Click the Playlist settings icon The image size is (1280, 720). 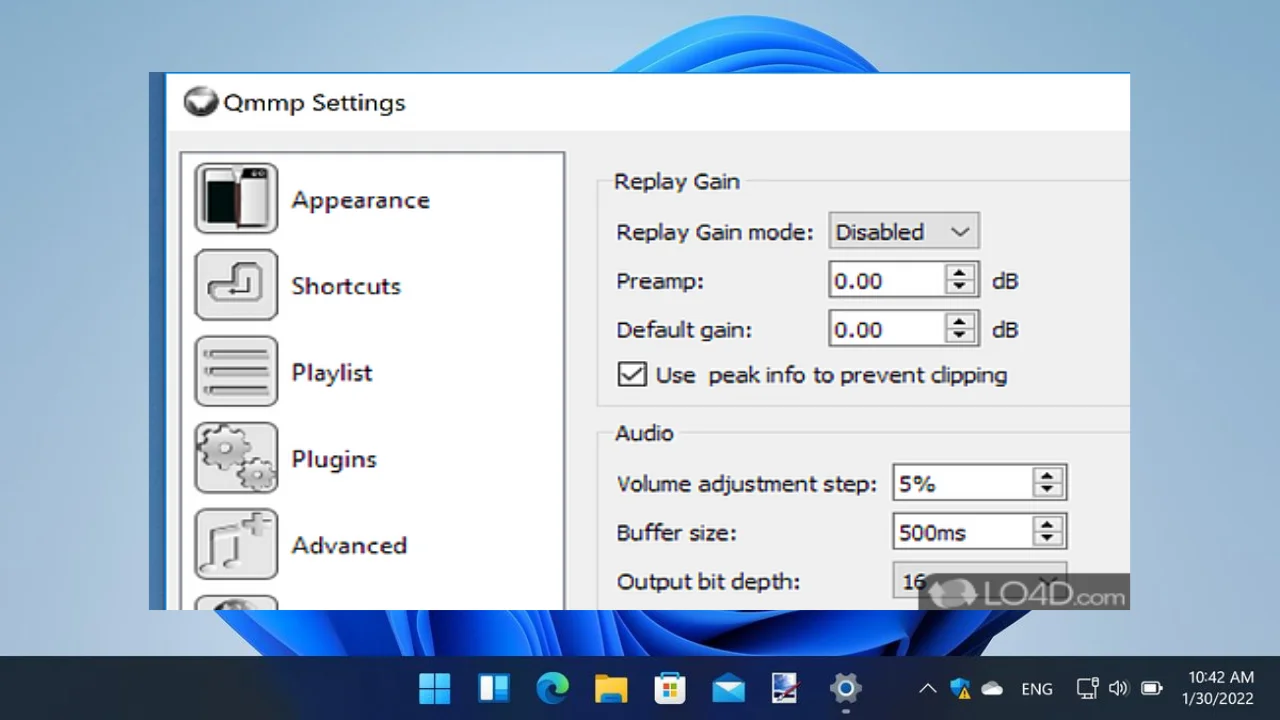click(x=236, y=372)
